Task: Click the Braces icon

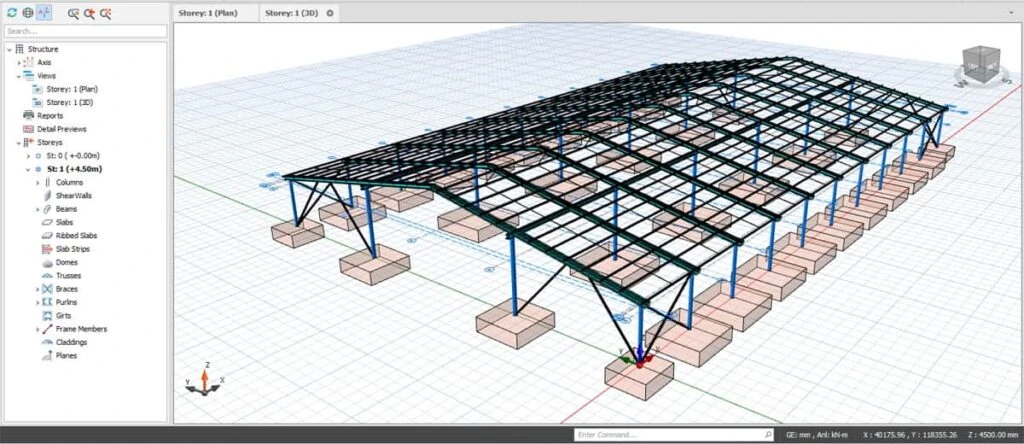Action: pyautogui.click(x=47, y=289)
